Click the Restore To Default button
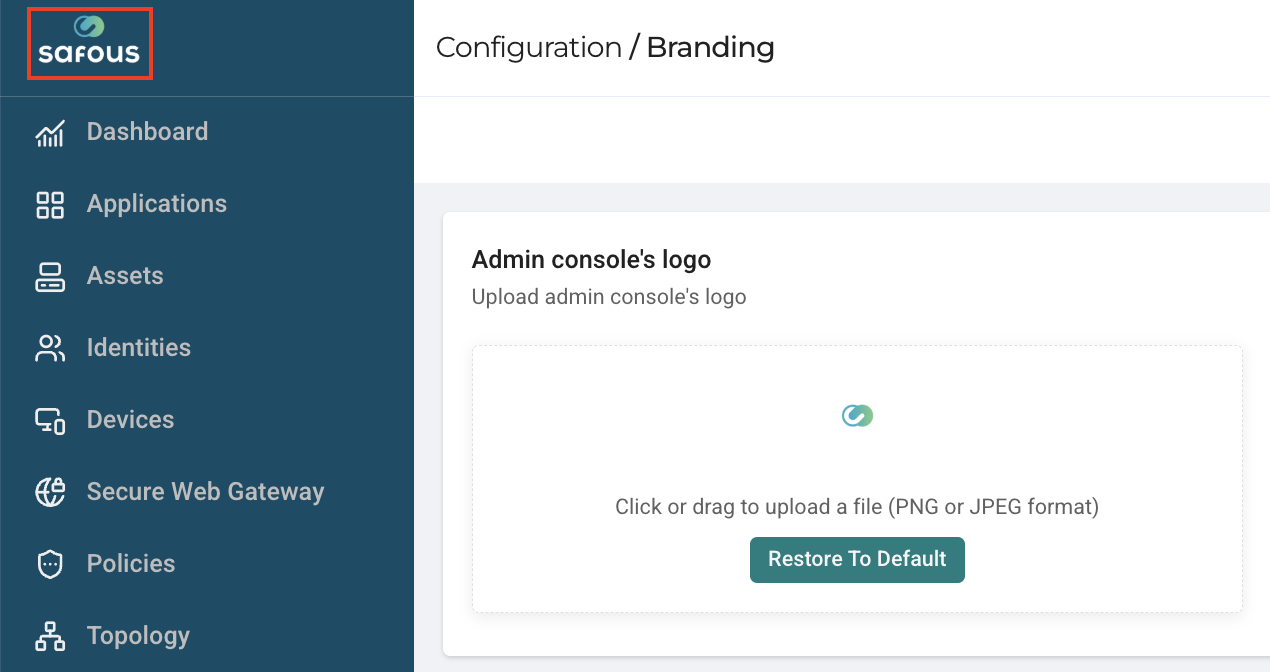This screenshot has width=1270, height=672. (857, 560)
